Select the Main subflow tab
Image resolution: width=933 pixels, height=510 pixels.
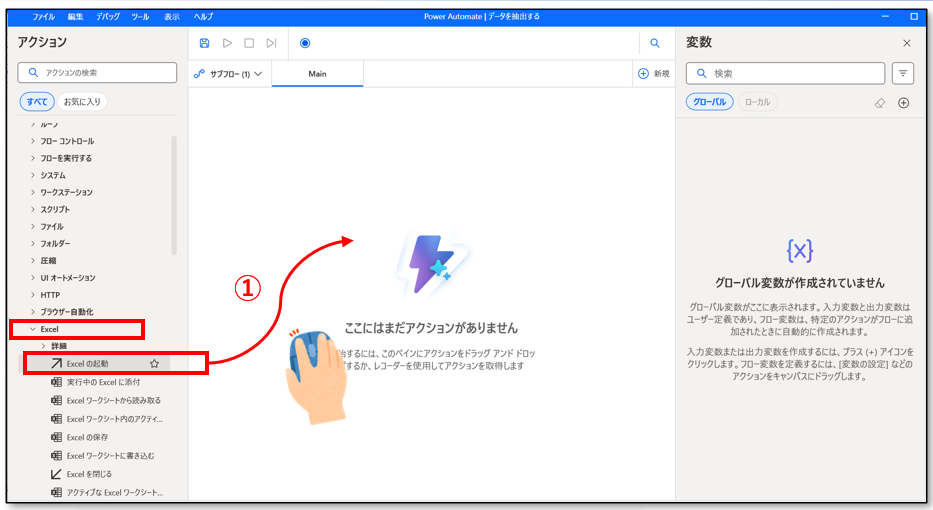(317, 74)
